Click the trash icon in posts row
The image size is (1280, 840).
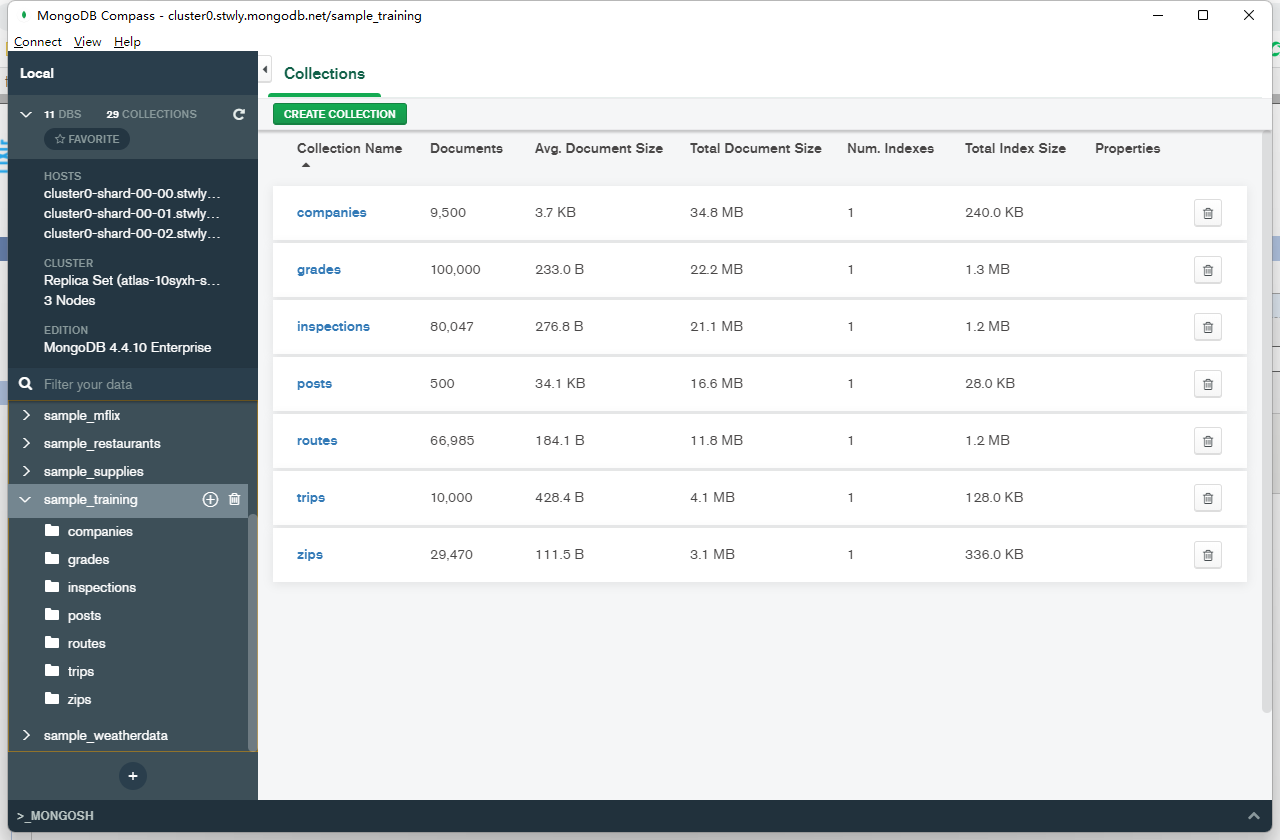(1207, 384)
